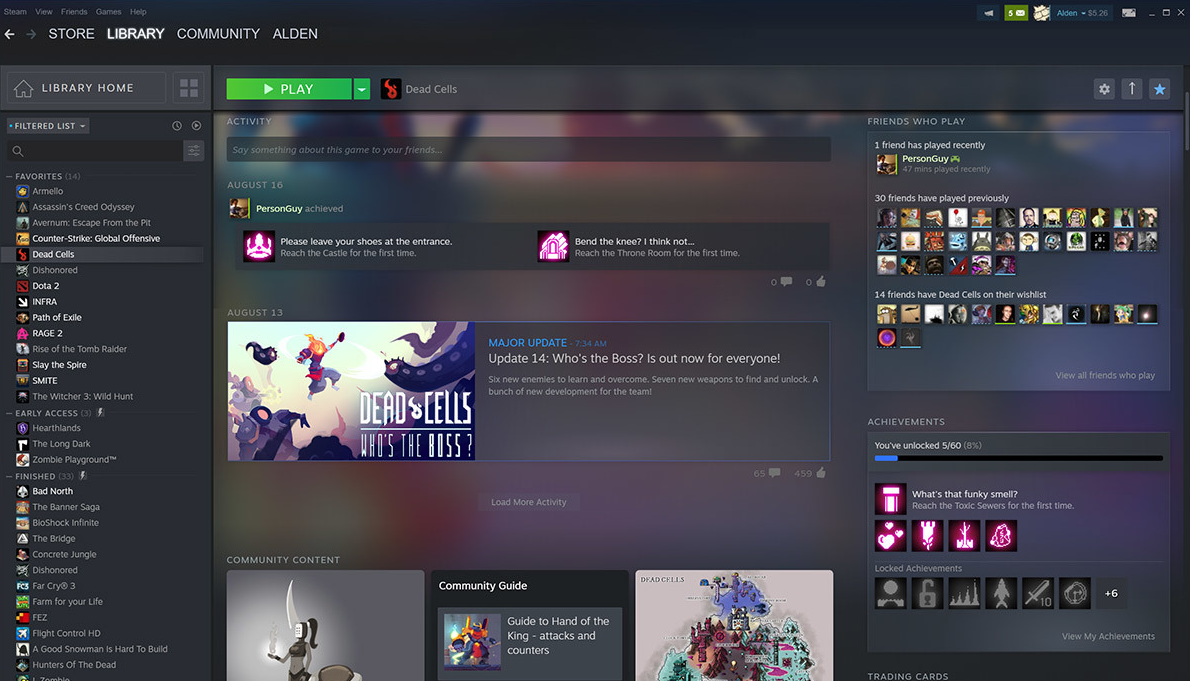This screenshot has width=1190, height=681.
Task: Toggle the favorite star for Dead Cells
Action: pos(1159,89)
